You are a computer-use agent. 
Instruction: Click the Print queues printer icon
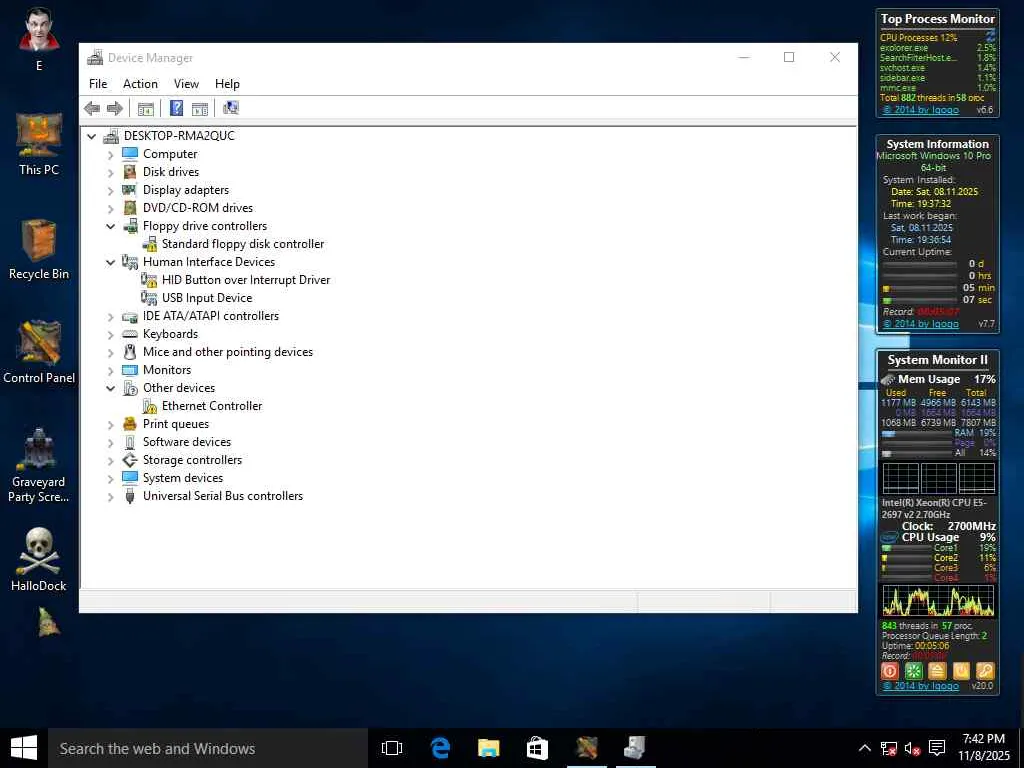[x=129, y=424]
